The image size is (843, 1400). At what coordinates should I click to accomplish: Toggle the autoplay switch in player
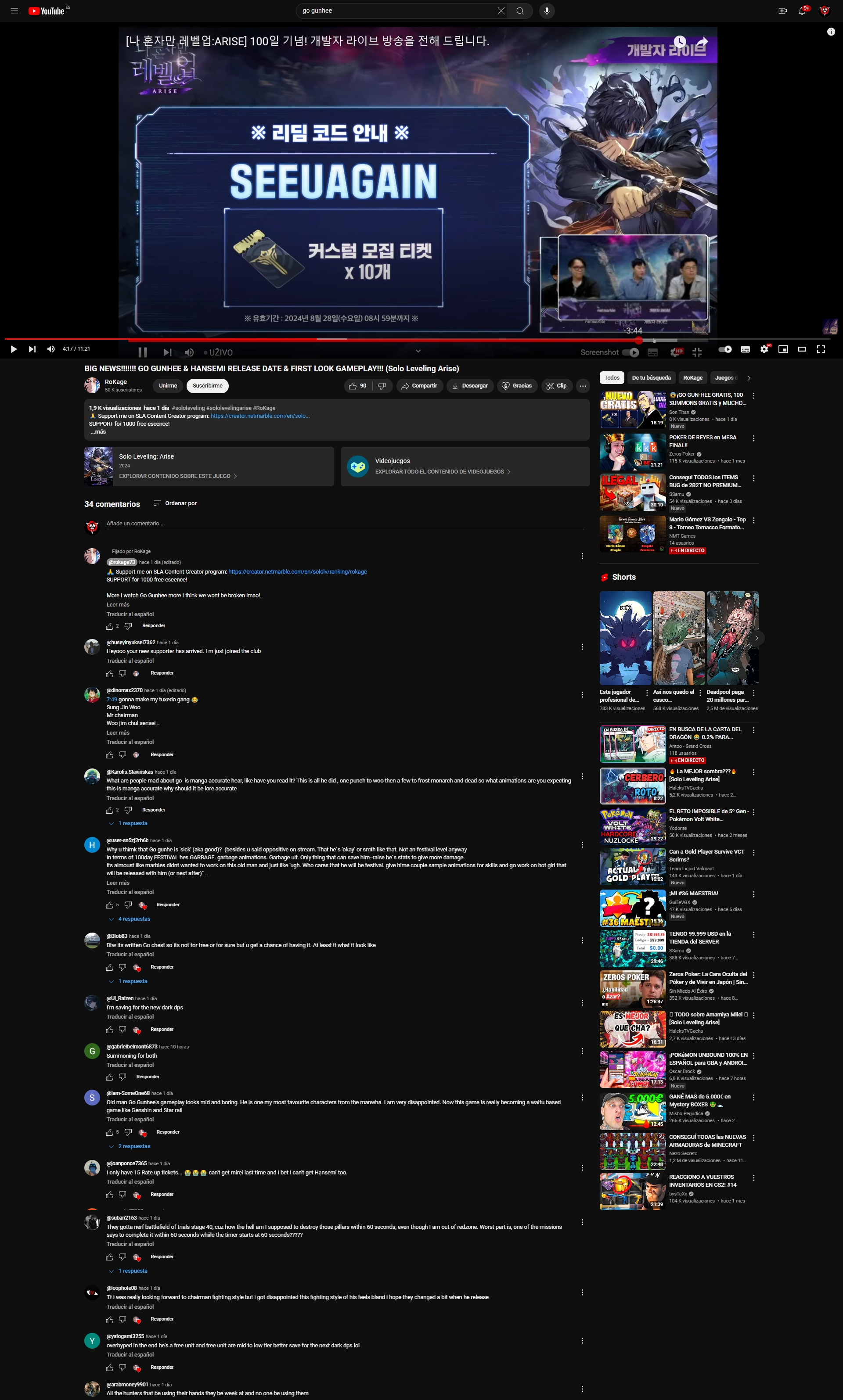tap(725, 349)
